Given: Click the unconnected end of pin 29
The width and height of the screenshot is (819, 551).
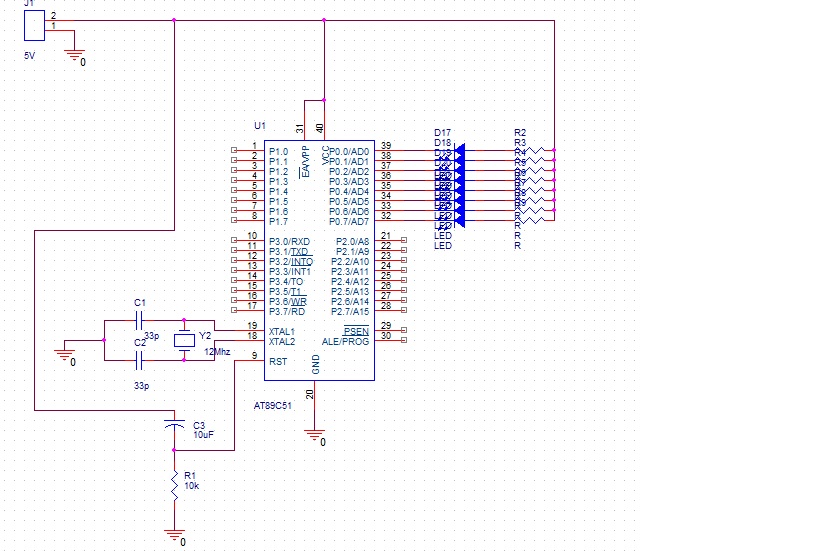Looking at the screenshot, I should point(404,330).
